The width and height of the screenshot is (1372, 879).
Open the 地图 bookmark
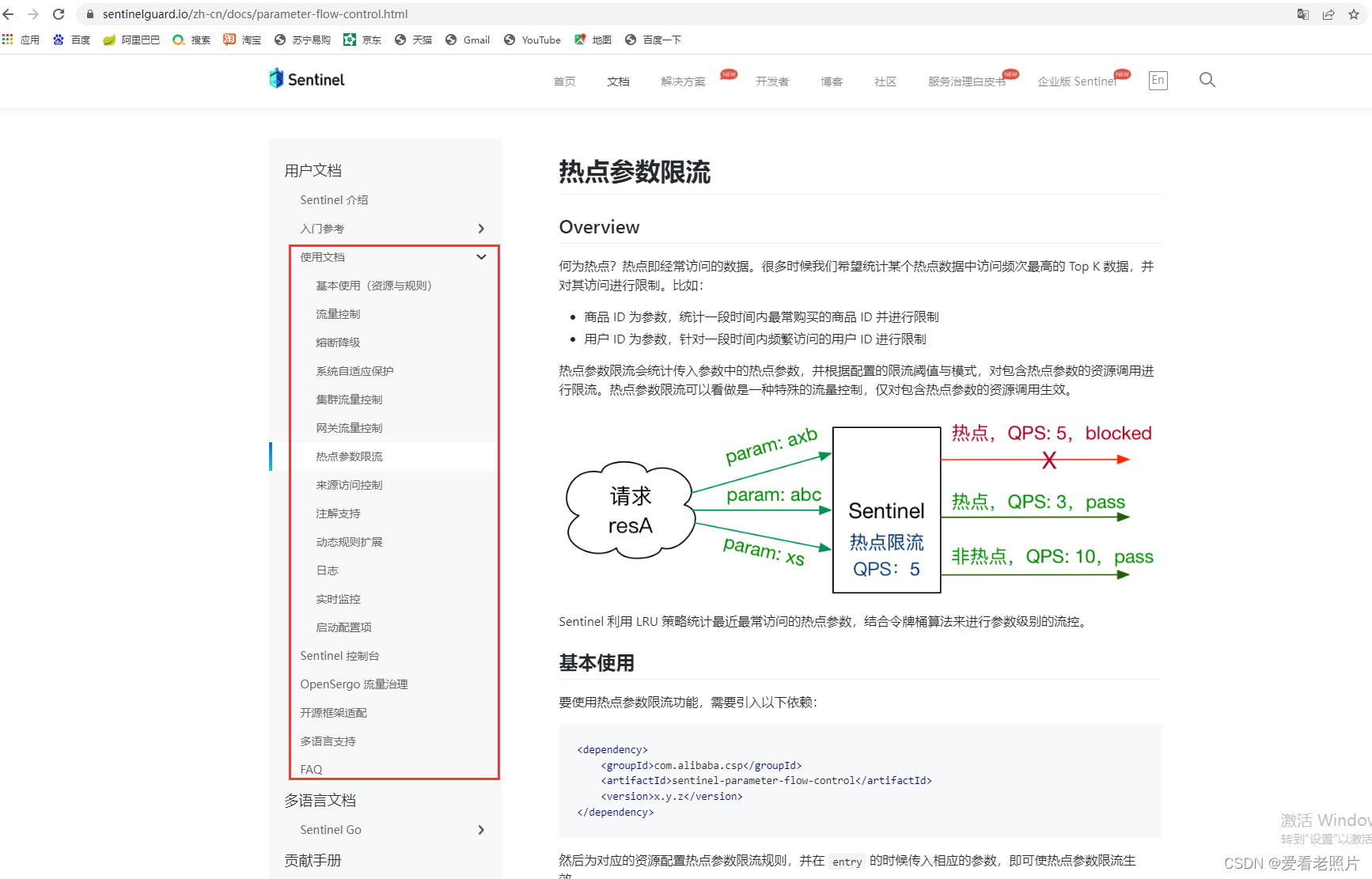[x=593, y=40]
